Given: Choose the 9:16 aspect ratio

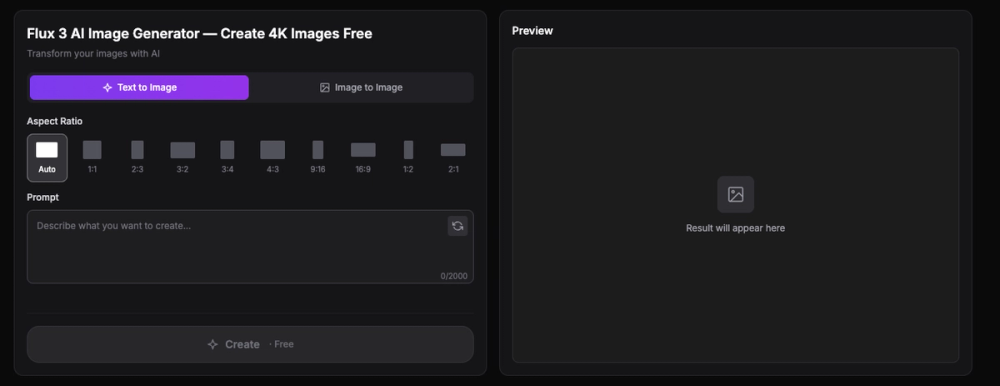Looking at the screenshot, I should (318, 158).
